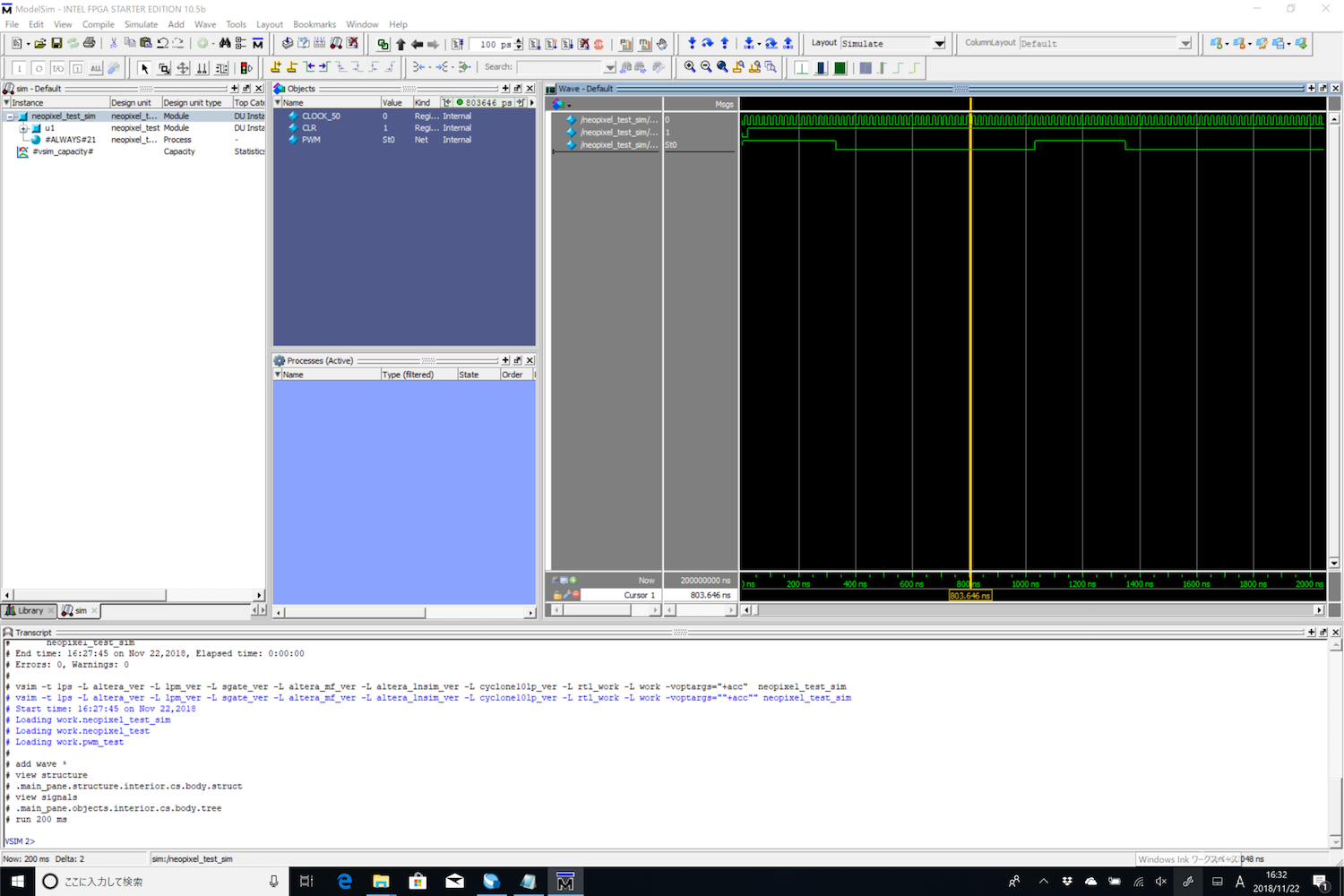Screen dimensions: 1344x896
Task: Click the yellow cursor marker at 803.646 ns
Action: 969,596
